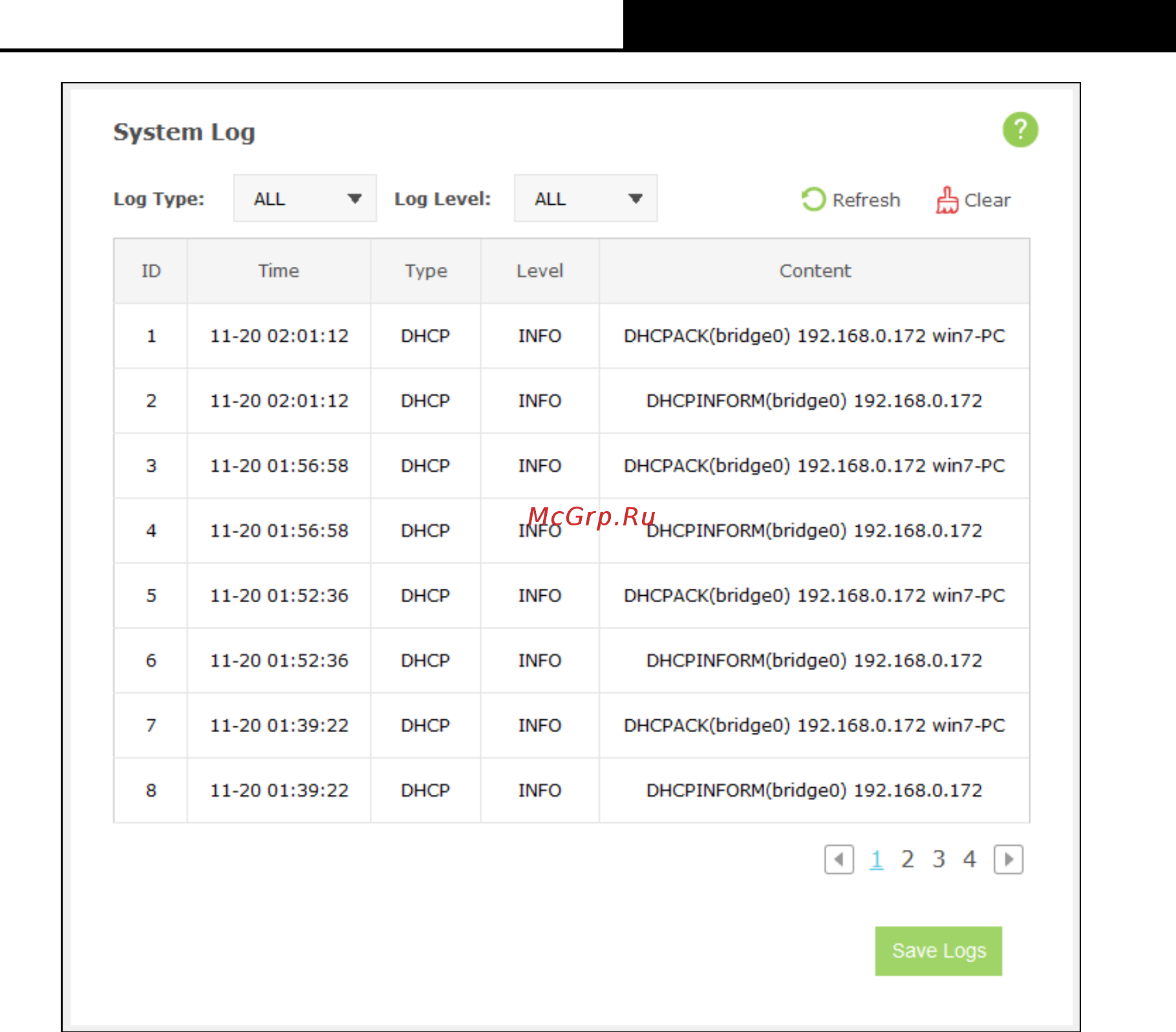The height and width of the screenshot is (1032, 1176).
Task: Go to the next page arrow
Action: click(x=1009, y=859)
